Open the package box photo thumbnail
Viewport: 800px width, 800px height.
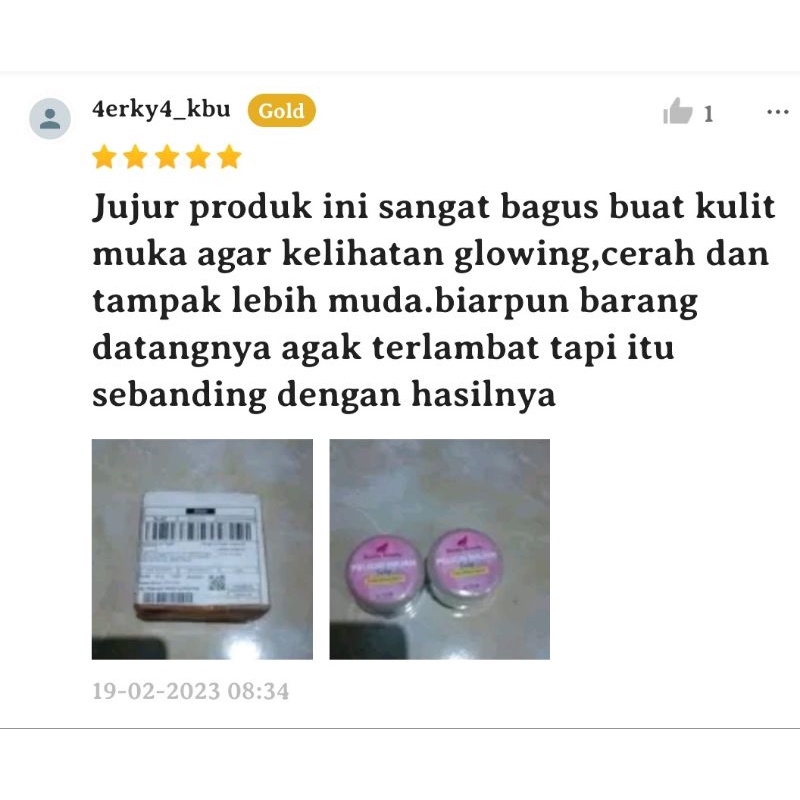point(202,549)
